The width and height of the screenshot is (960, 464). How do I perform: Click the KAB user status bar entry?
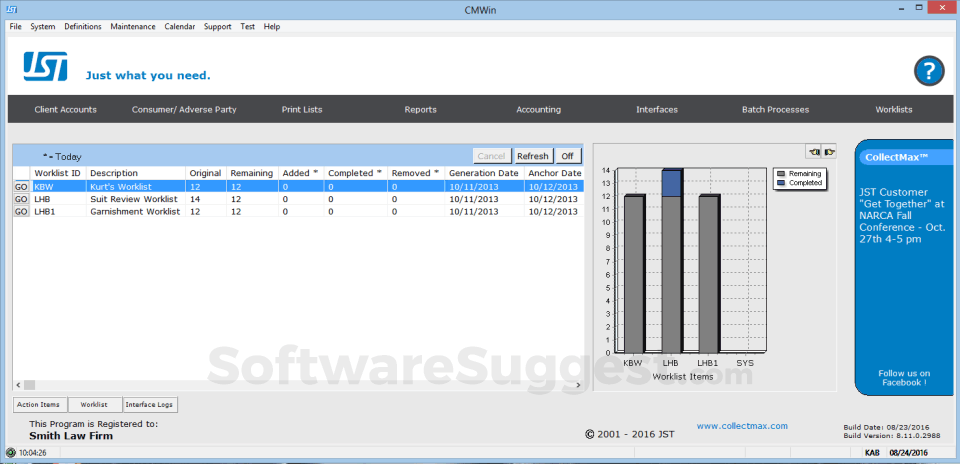click(x=872, y=454)
